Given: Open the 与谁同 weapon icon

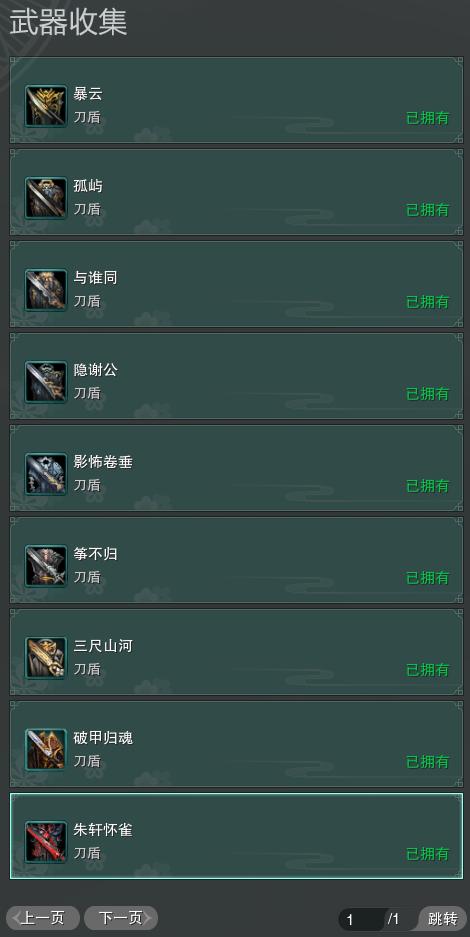Looking at the screenshot, I should [46, 290].
